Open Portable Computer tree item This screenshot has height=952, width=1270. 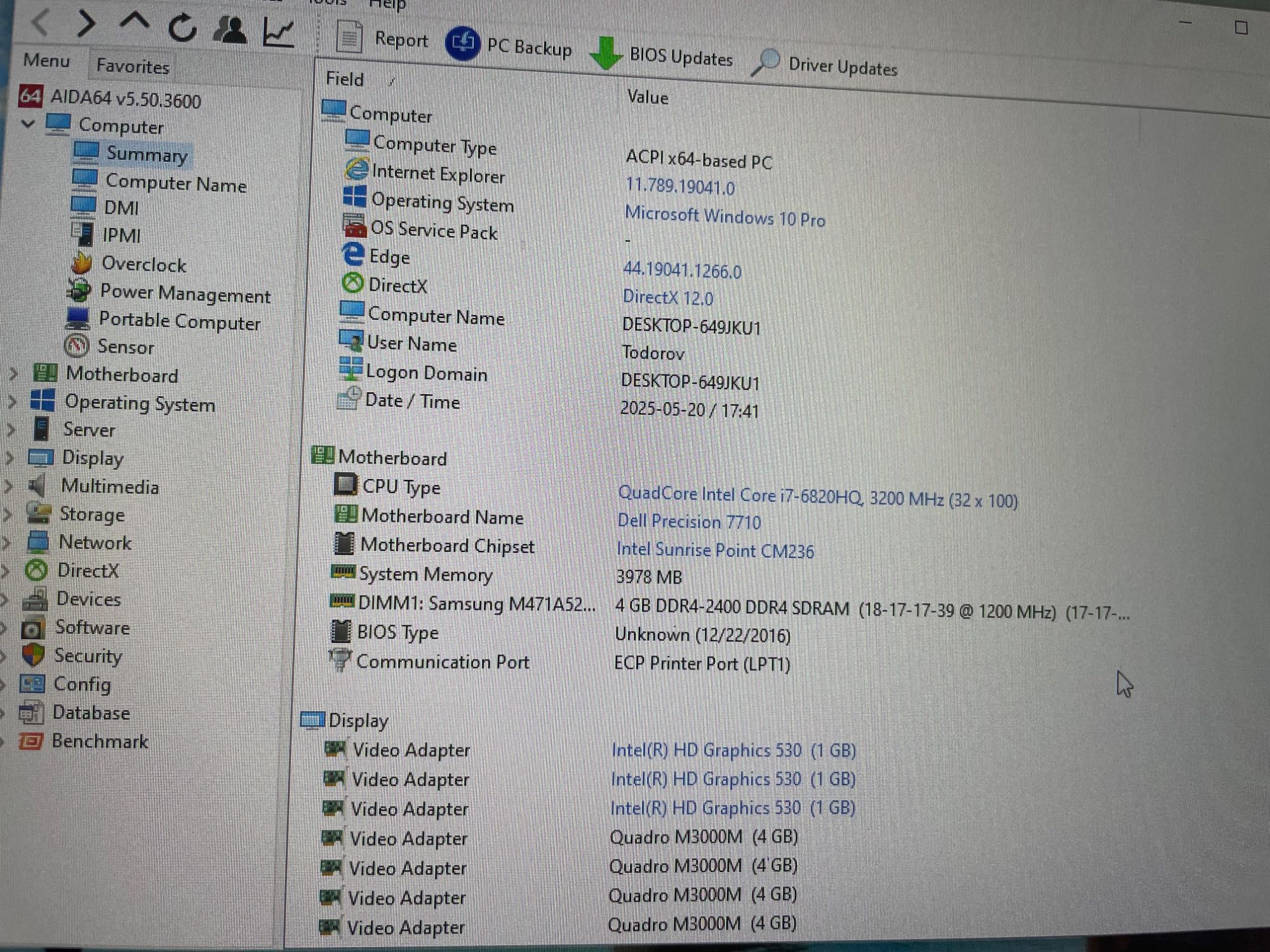164,321
